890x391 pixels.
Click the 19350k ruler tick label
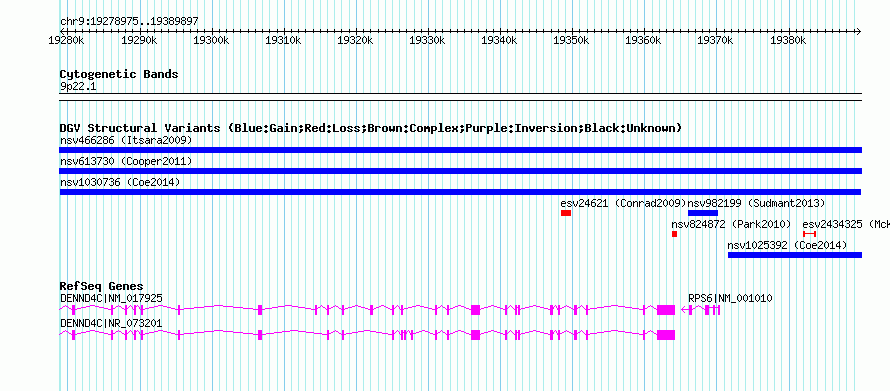[x=572, y=41]
